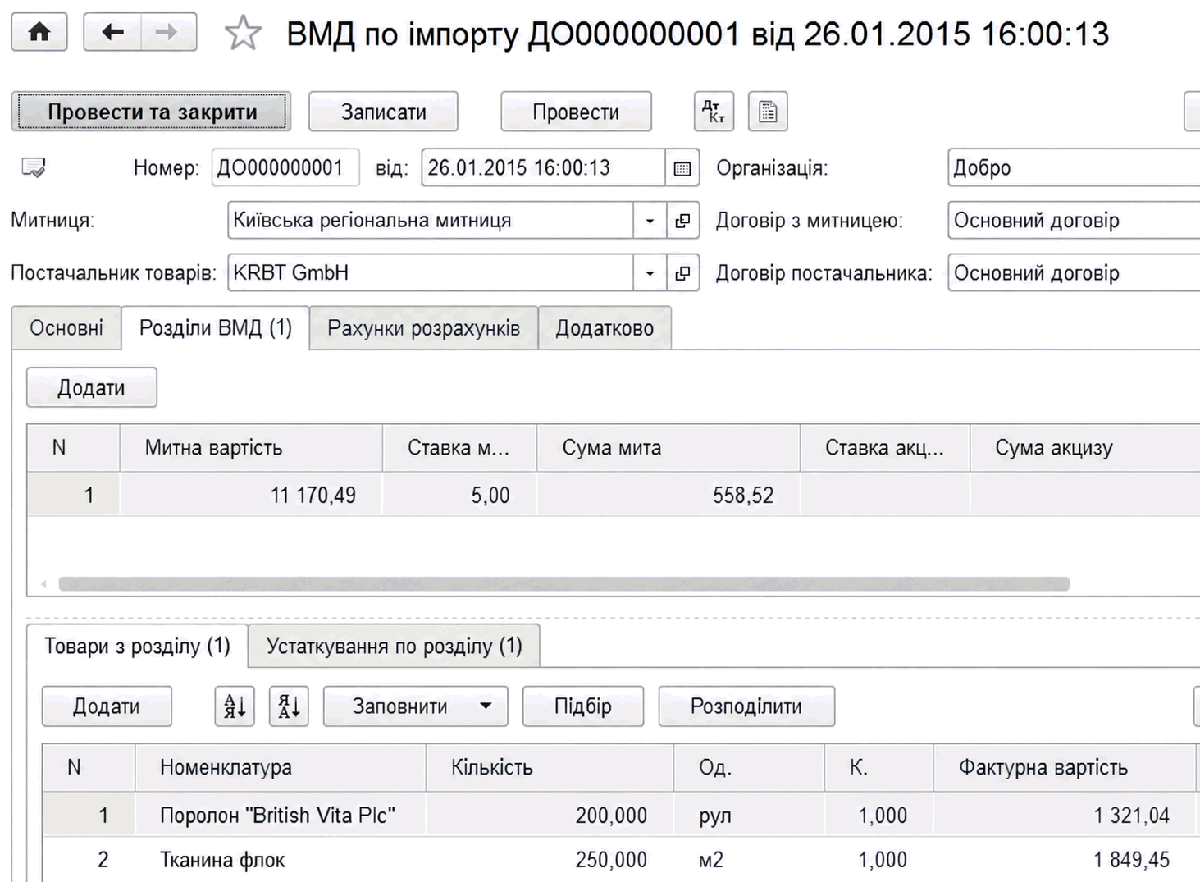Select cell Митна вартість 11 170,49
1200x882 pixels.
coord(252,494)
